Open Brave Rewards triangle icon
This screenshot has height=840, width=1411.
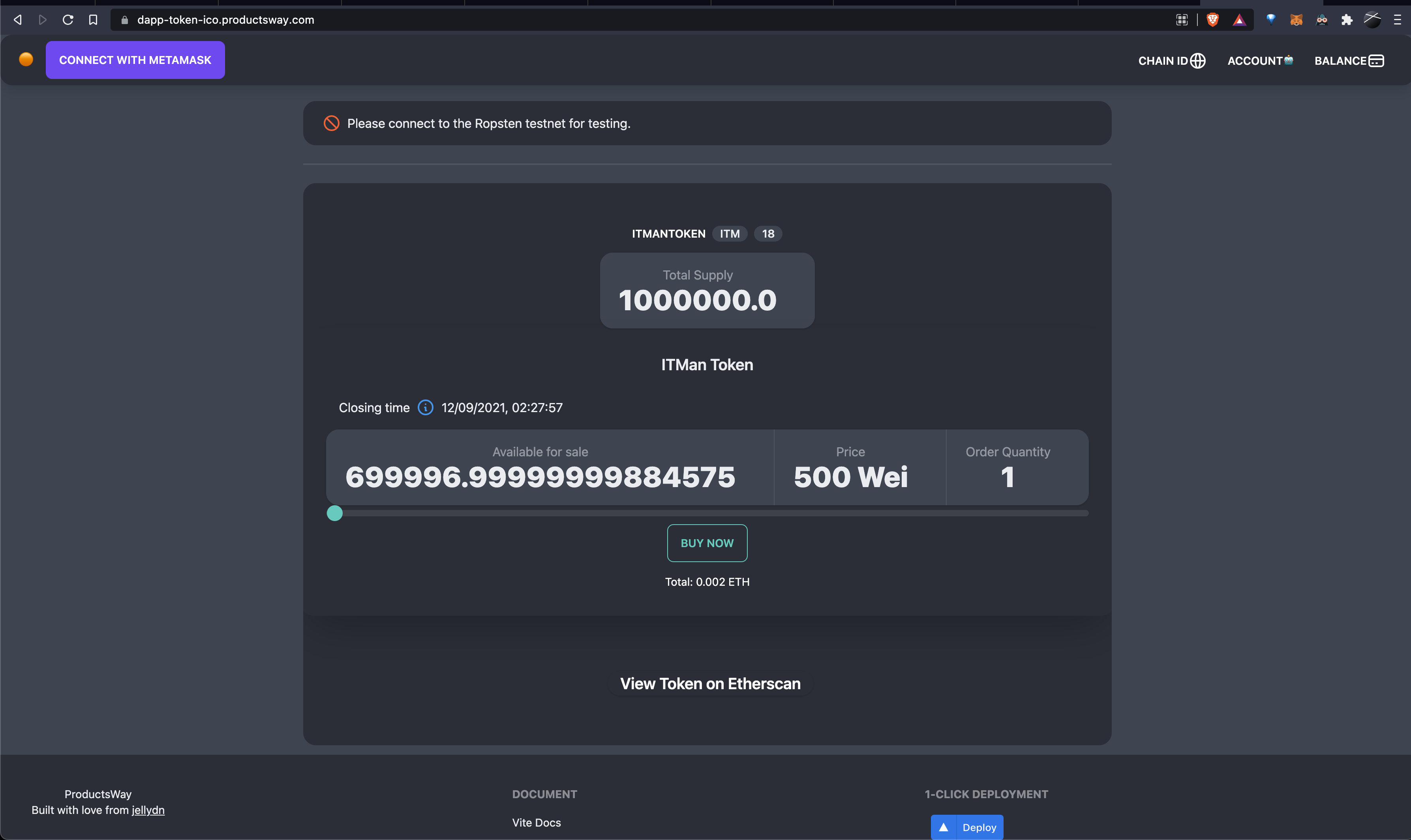click(1239, 21)
